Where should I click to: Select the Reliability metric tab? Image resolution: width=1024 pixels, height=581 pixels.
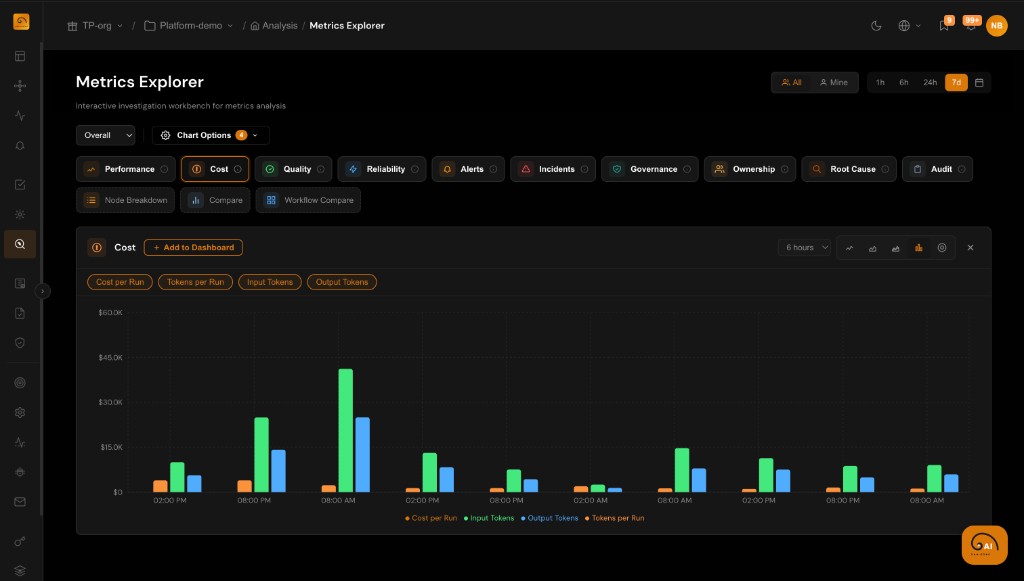[x=381, y=169]
